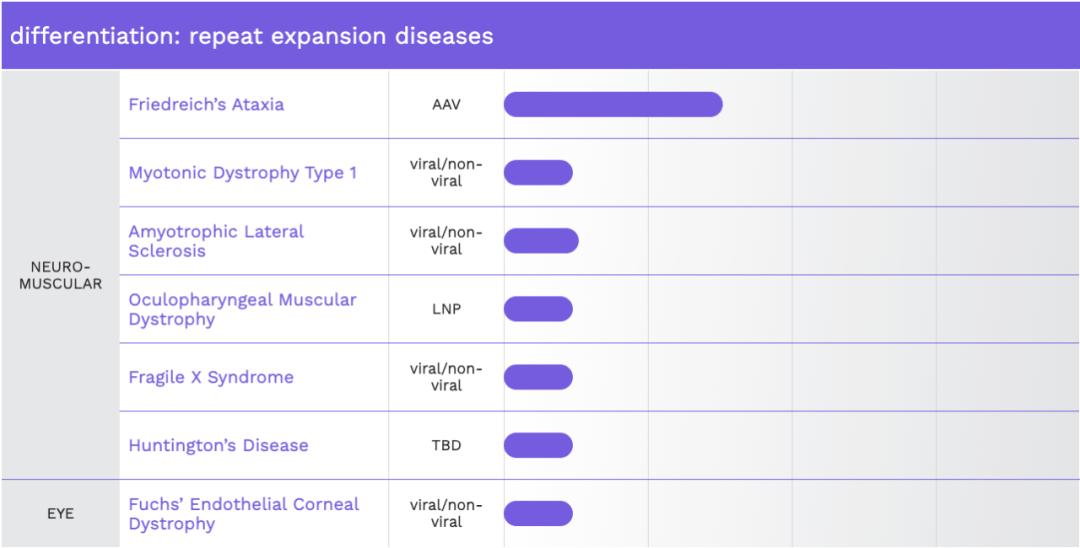Open the Myotonic Dystrophy Type 1 entry

pos(242,173)
